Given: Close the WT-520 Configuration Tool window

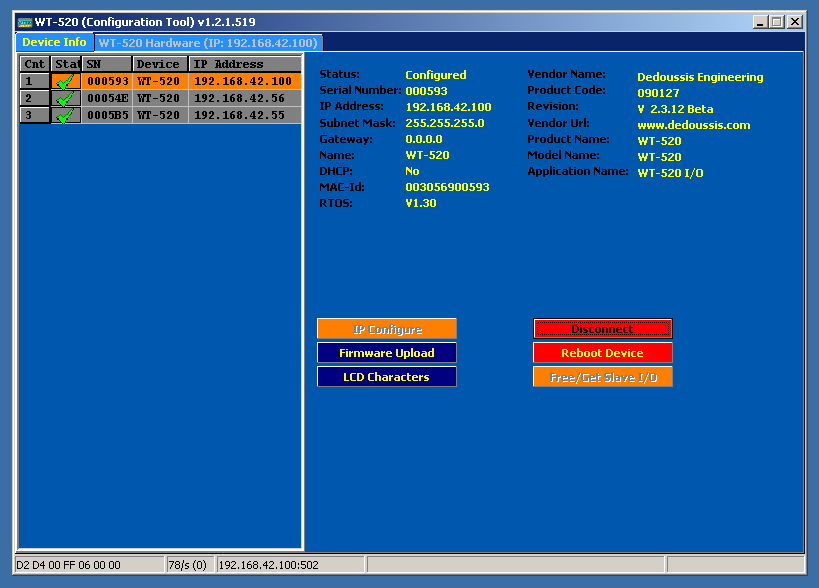Looking at the screenshot, I should 795,22.
